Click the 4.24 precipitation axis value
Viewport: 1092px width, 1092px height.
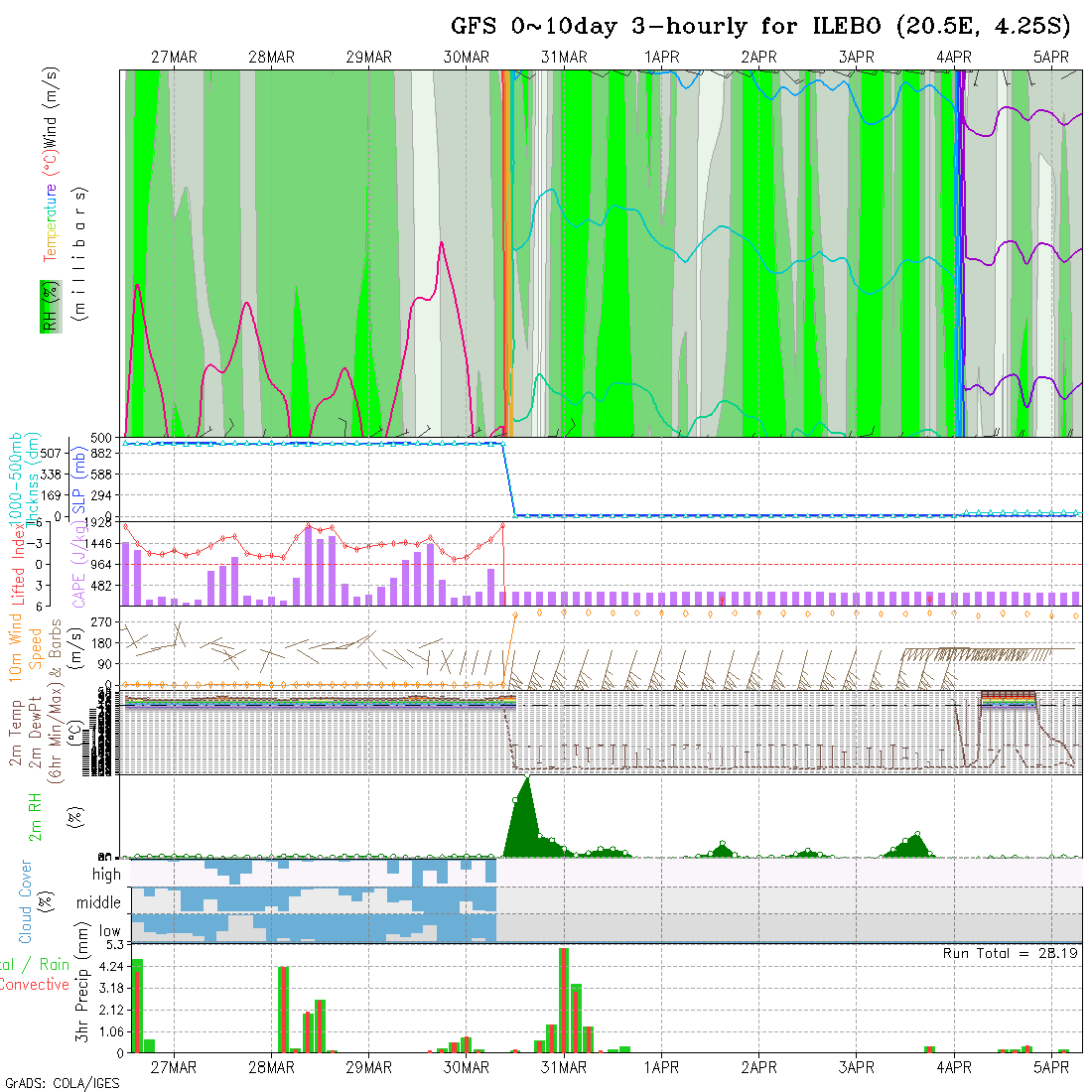pyautogui.click(x=111, y=967)
